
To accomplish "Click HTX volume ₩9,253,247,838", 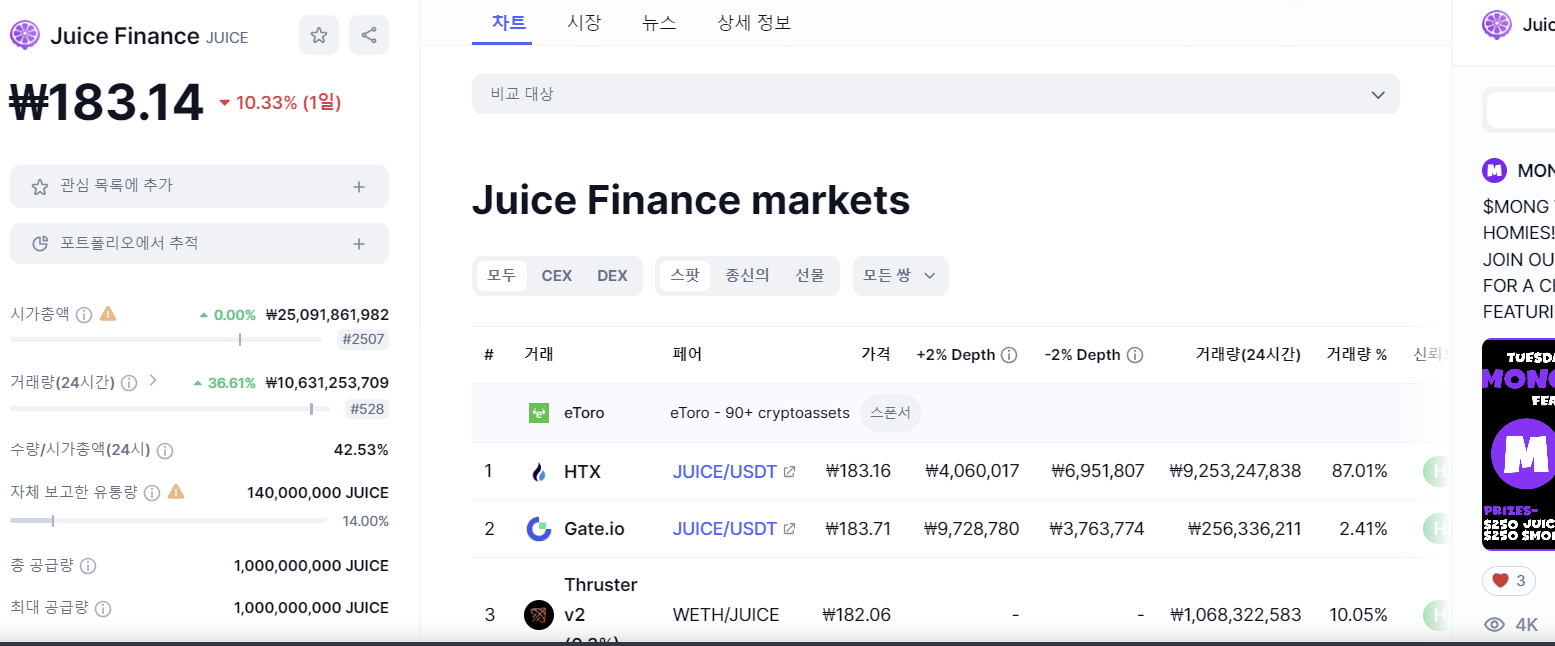I will (x=1235, y=471).
